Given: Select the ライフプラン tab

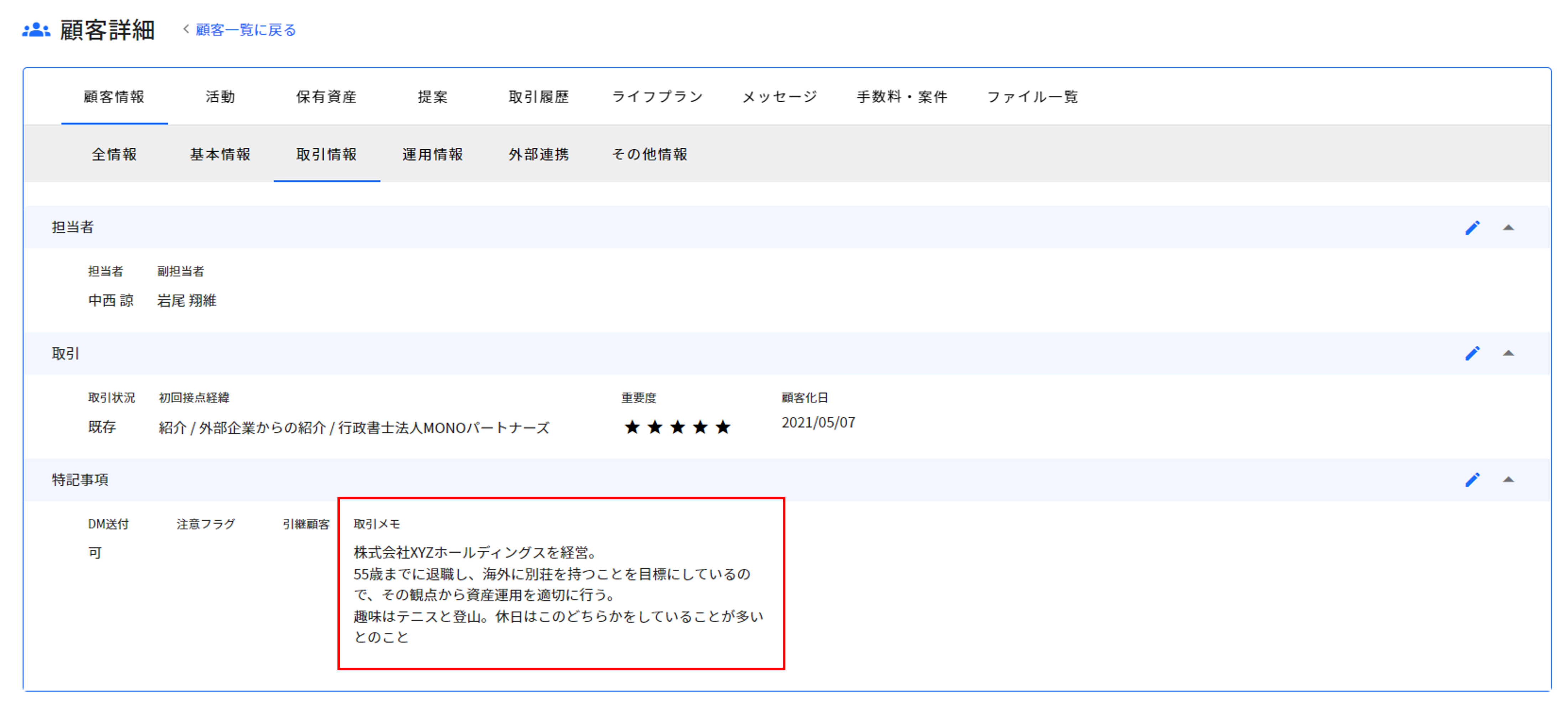Looking at the screenshot, I should 657,97.
